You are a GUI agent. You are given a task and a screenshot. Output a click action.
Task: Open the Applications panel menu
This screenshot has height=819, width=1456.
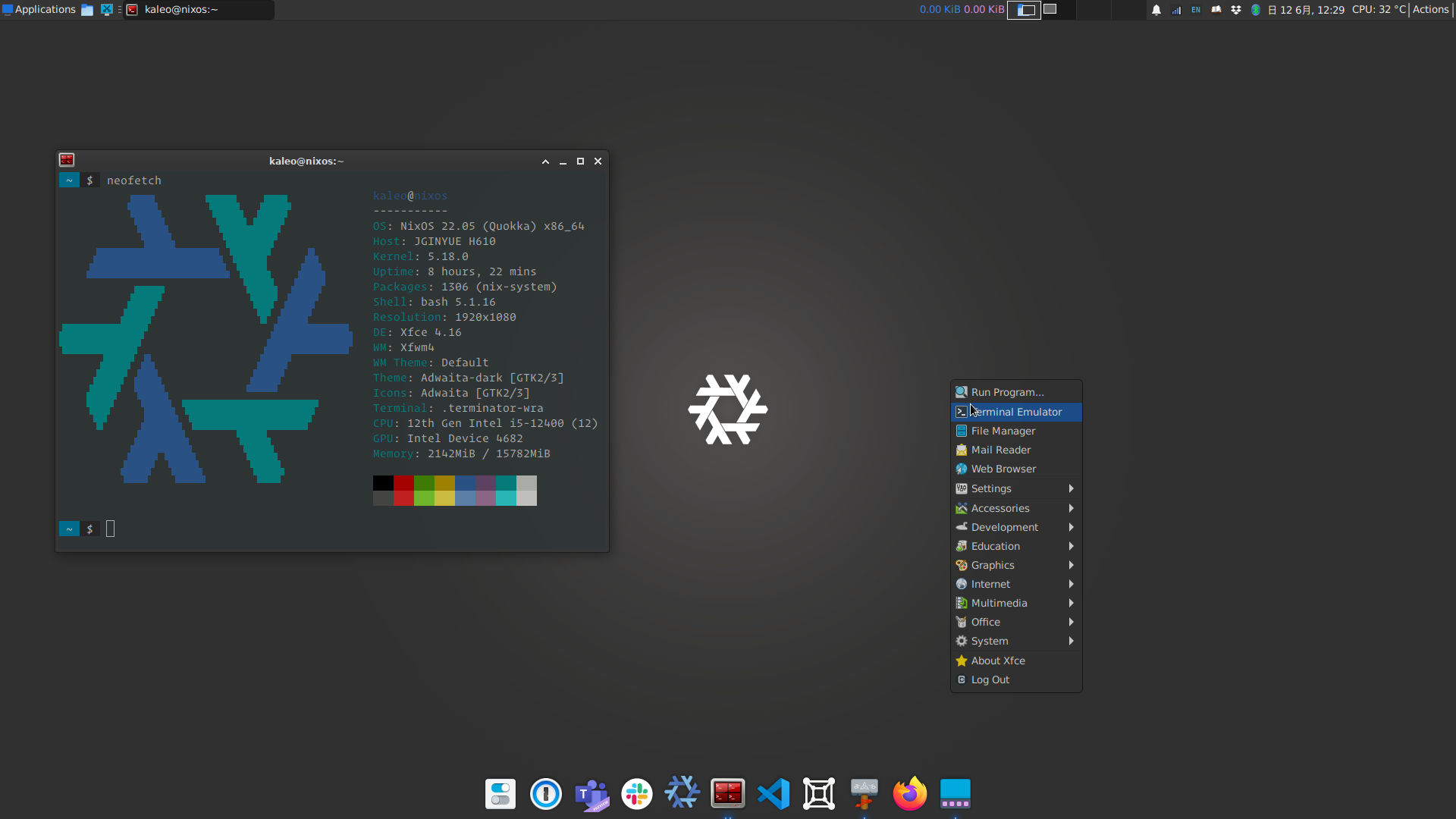pyautogui.click(x=39, y=10)
